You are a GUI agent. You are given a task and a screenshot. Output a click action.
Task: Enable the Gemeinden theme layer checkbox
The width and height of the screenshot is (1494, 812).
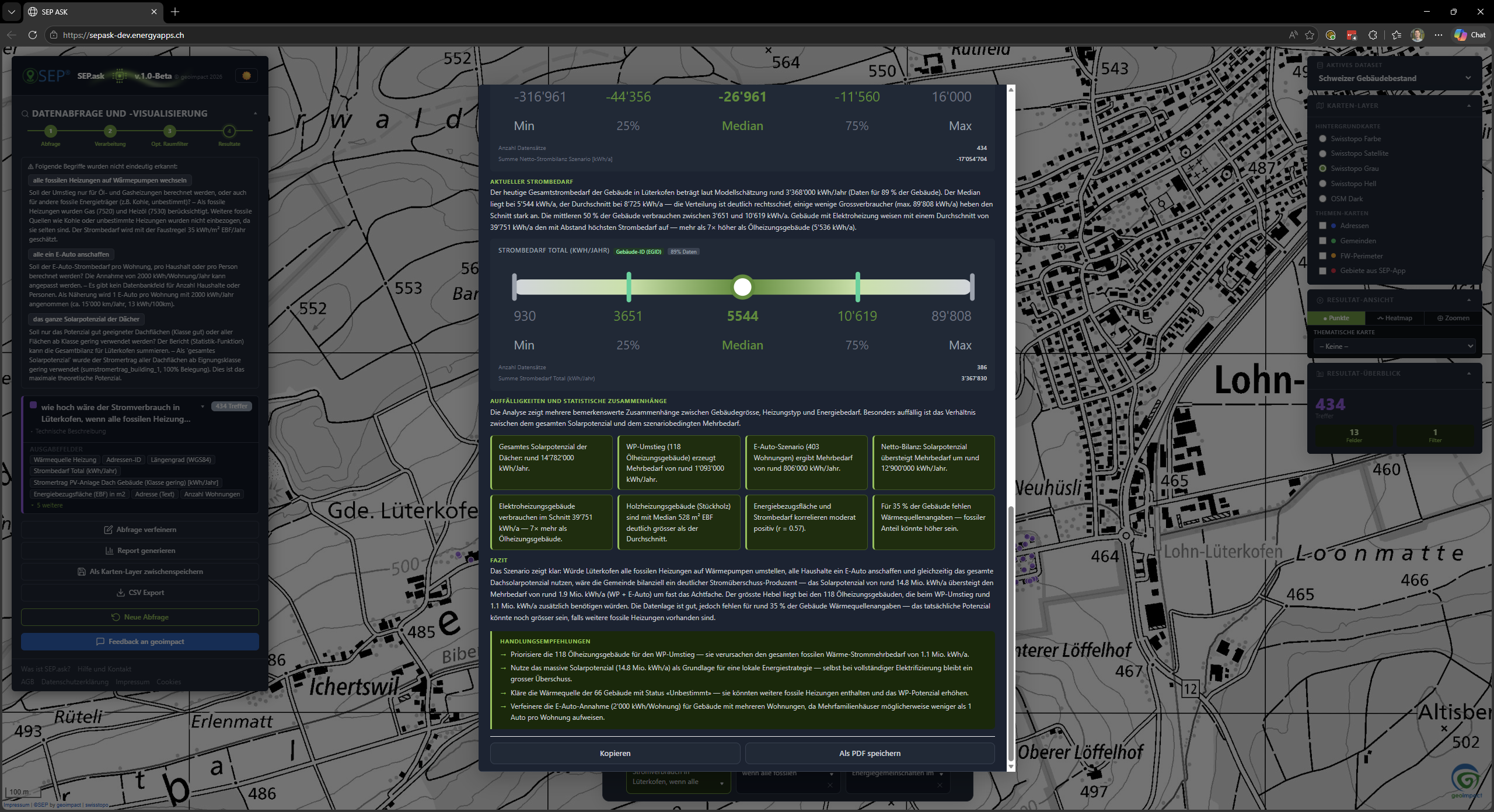(1322, 241)
